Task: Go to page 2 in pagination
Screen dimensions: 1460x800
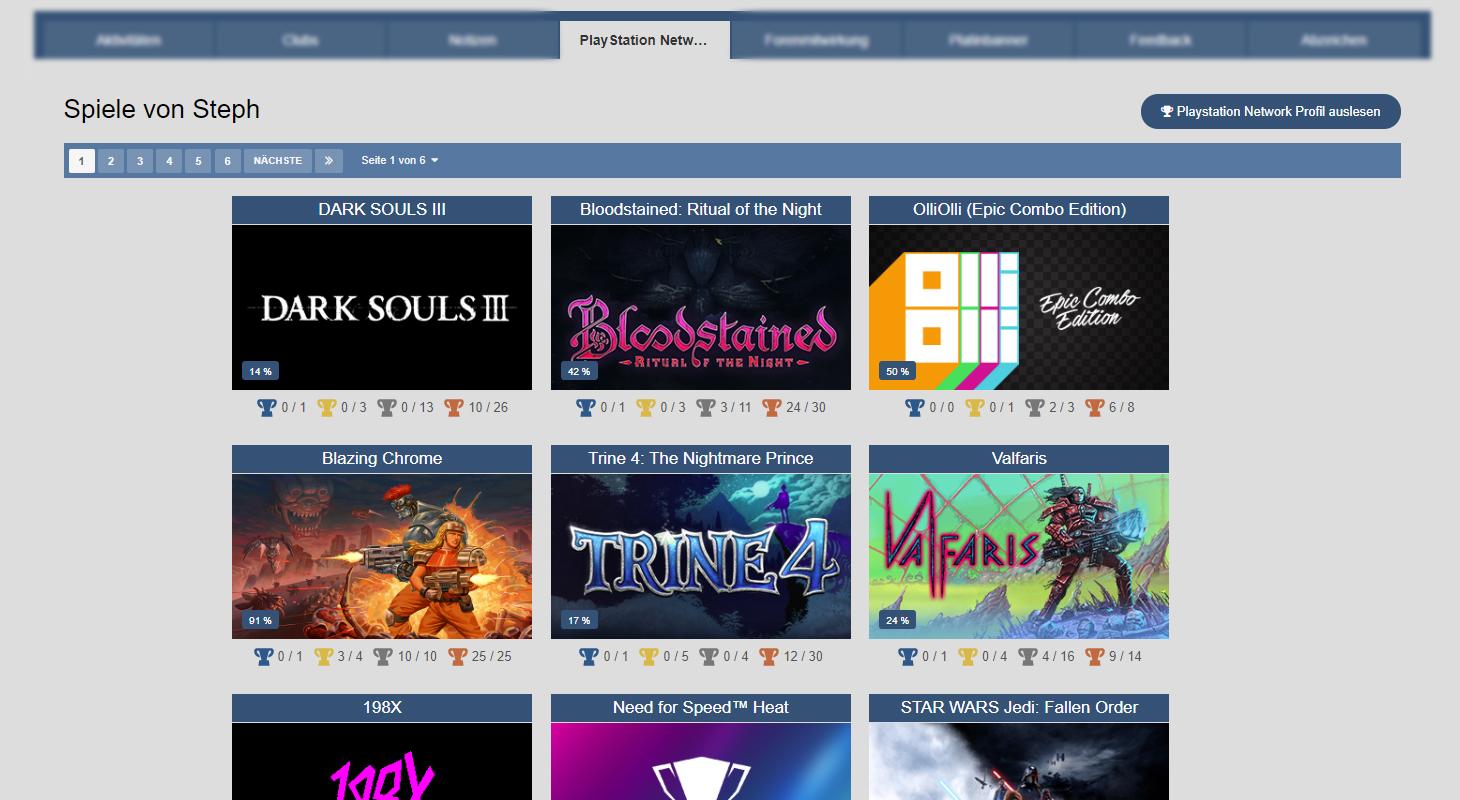Action: pyautogui.click(x=111, y=160)
